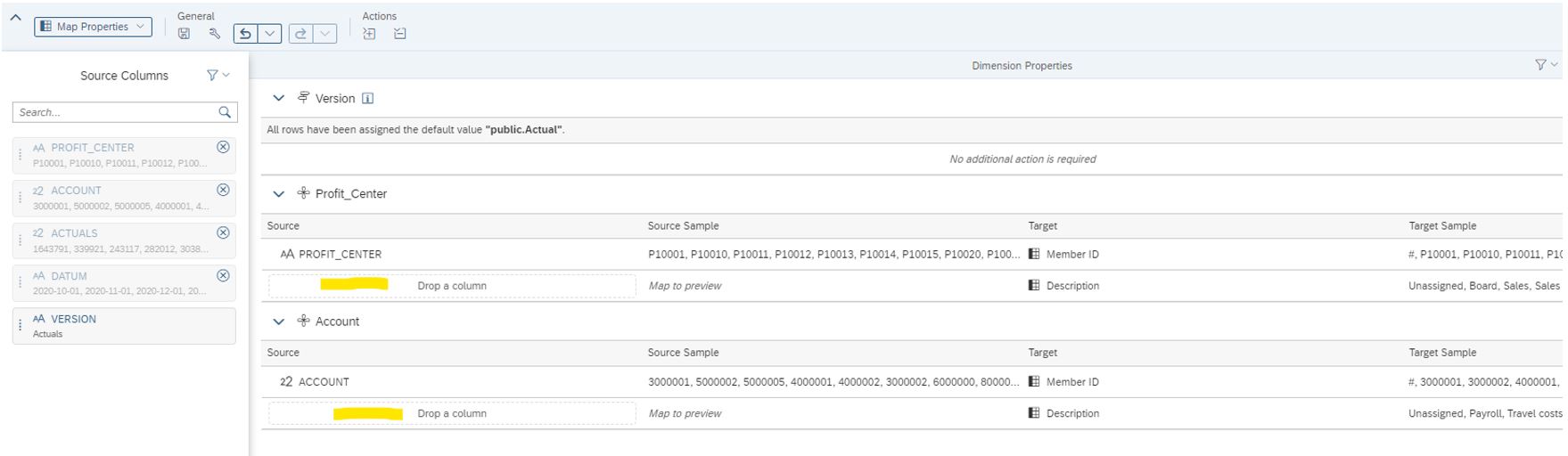Collapse the Profit_Center section
The height and width of the screenshot is (456, 1568).
pos(278,194)
